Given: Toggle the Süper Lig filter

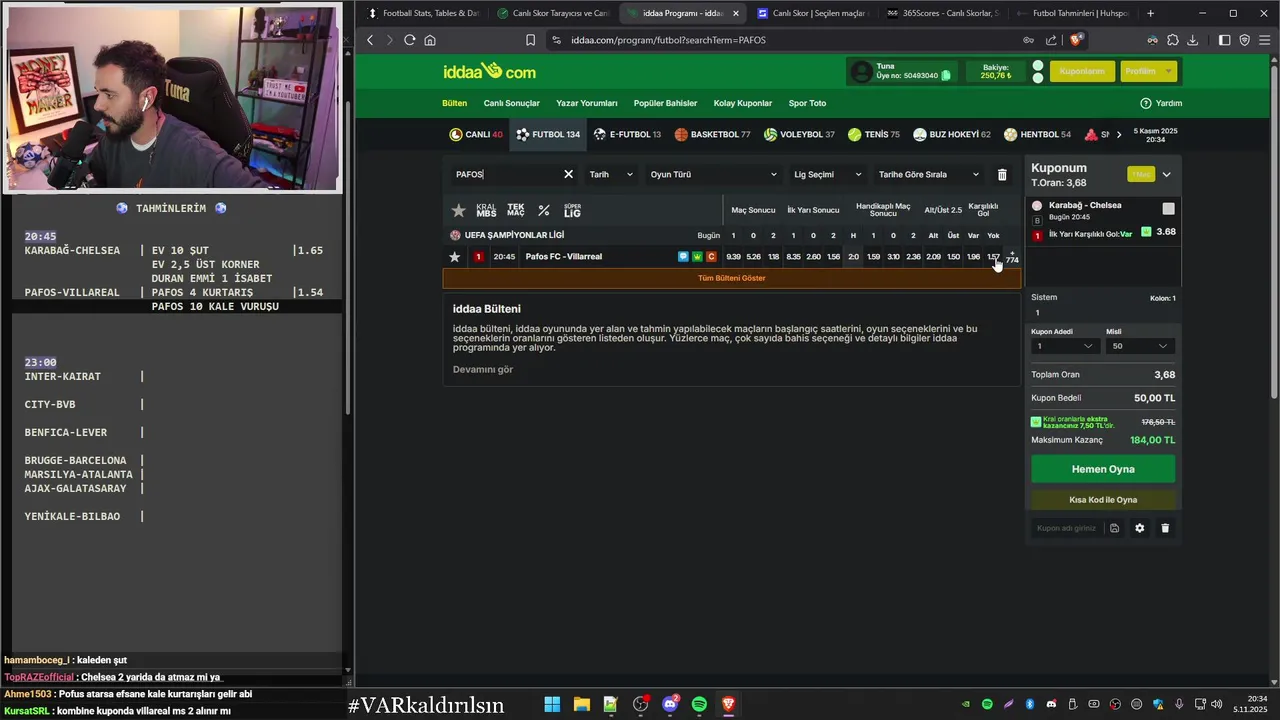Looking at the screenshot, I should [x=572, y=210].
